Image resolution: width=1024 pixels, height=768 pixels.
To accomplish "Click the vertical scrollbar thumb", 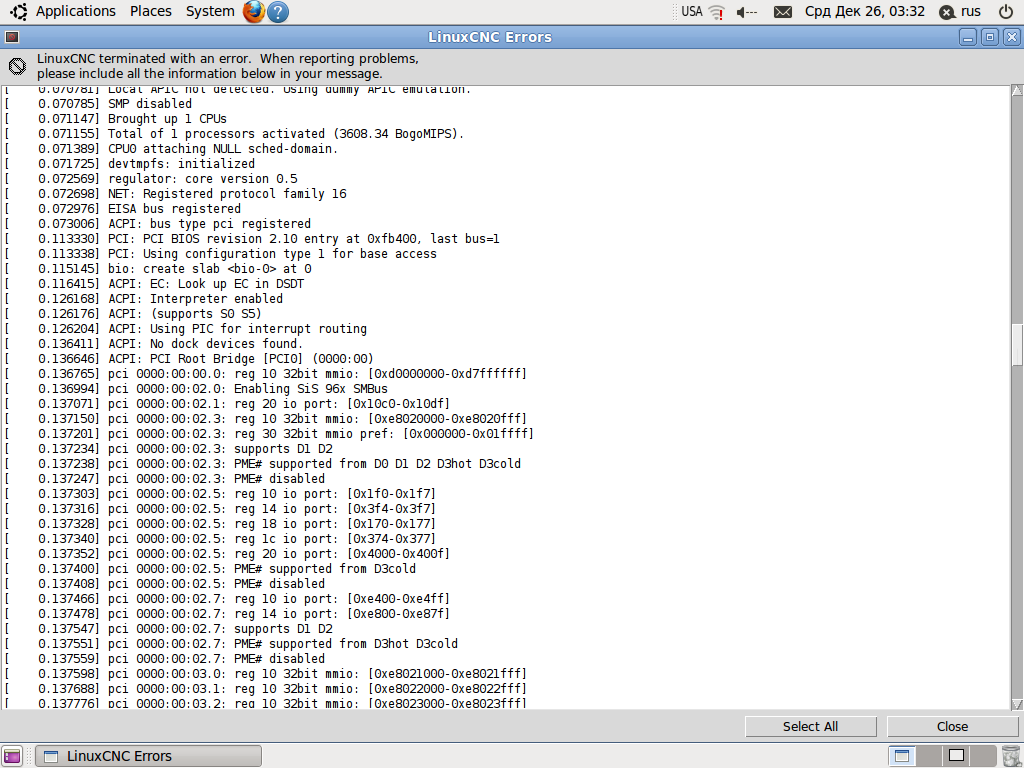I will [1017, 345].
